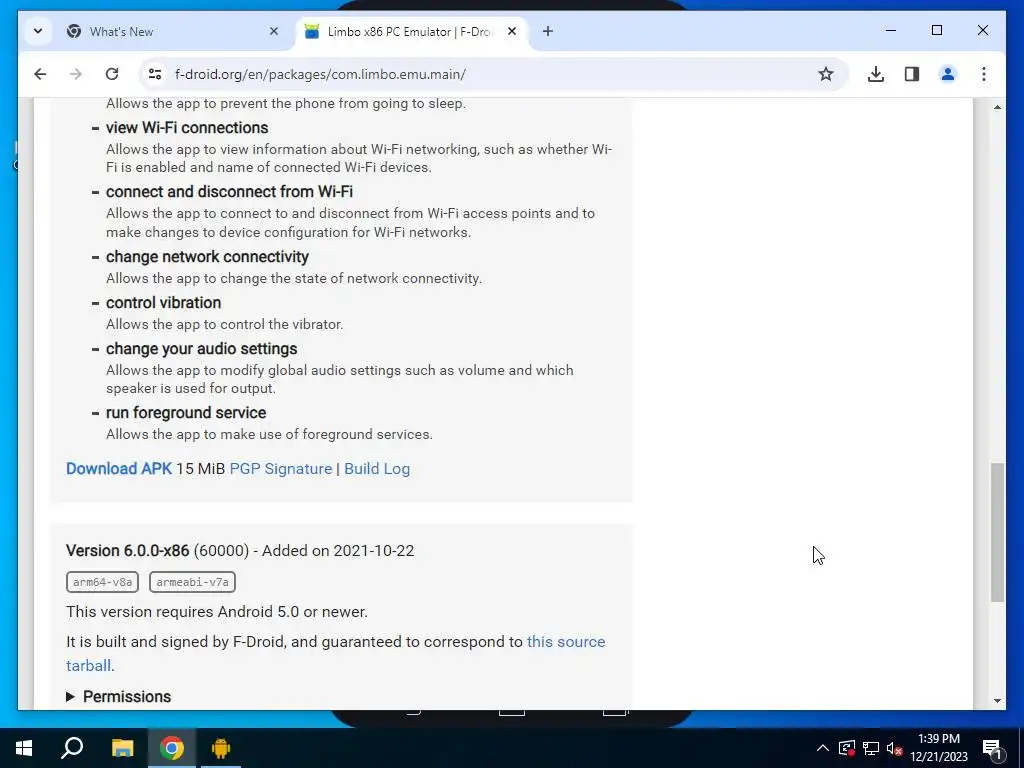
Task: Minimize the Chrome window
Action: coord(891,30)
